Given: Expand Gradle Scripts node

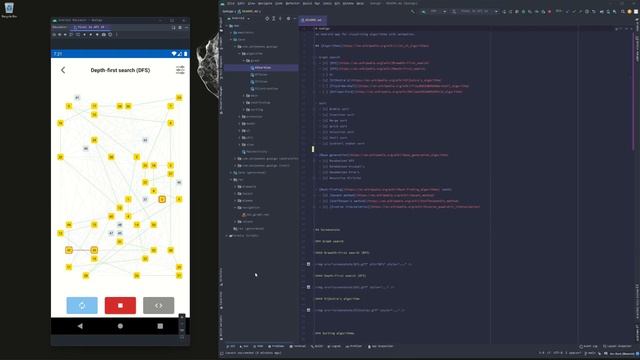Looking at the screenshot, I should click(x=227, y=236).
